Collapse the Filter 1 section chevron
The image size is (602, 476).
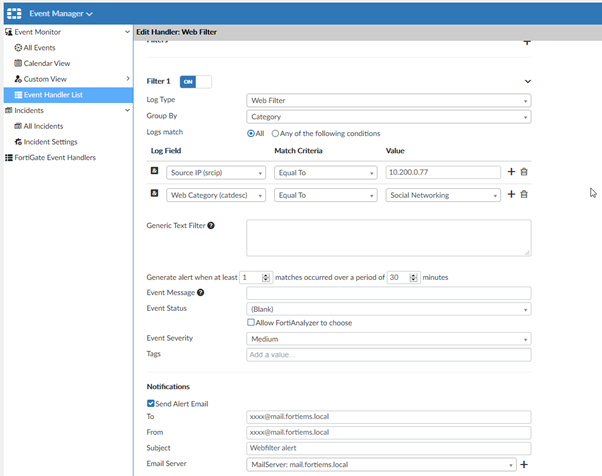(x=527, y=81)
